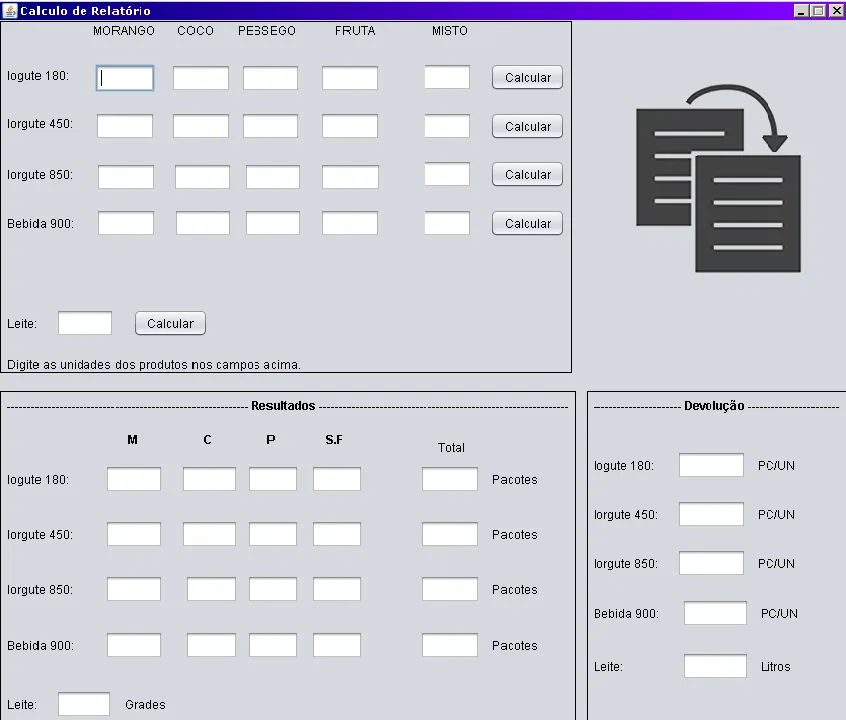
Task: Click the Leite input field in top panel
Action: [85, 323]
